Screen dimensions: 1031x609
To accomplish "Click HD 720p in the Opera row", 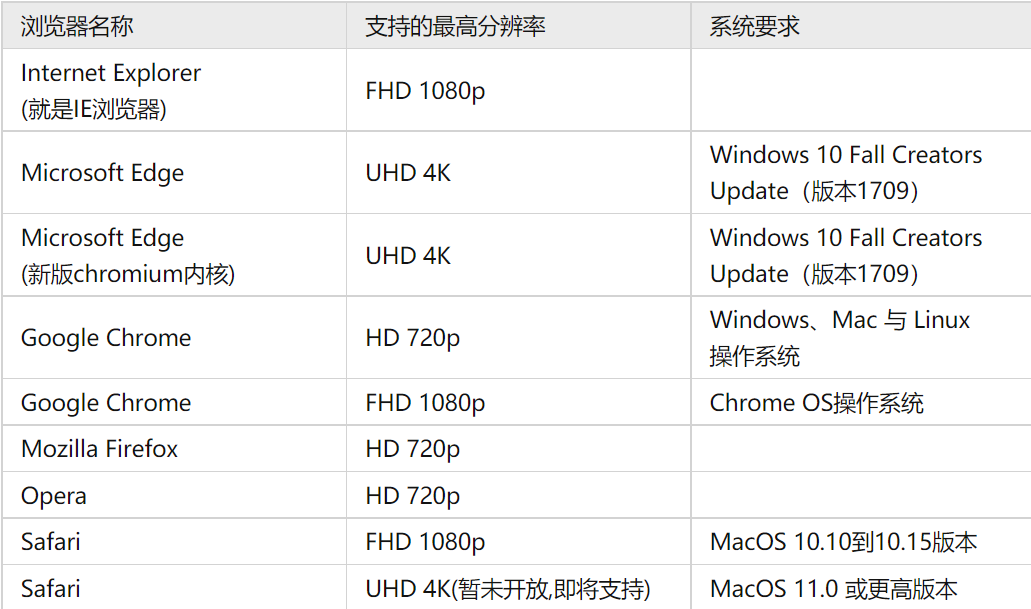I will coord(413,496).
